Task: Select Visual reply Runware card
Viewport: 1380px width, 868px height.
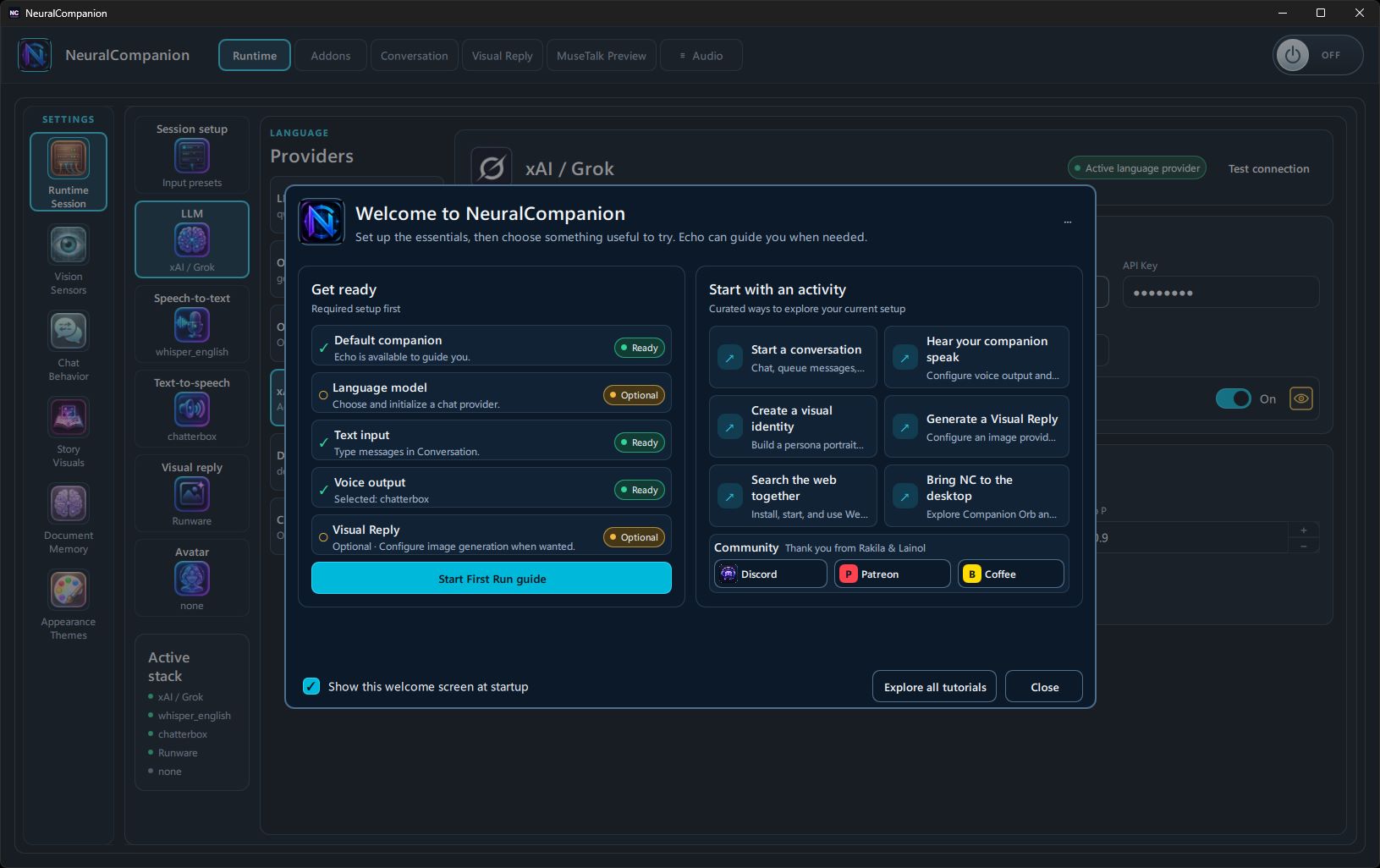Action: point(192,493)
